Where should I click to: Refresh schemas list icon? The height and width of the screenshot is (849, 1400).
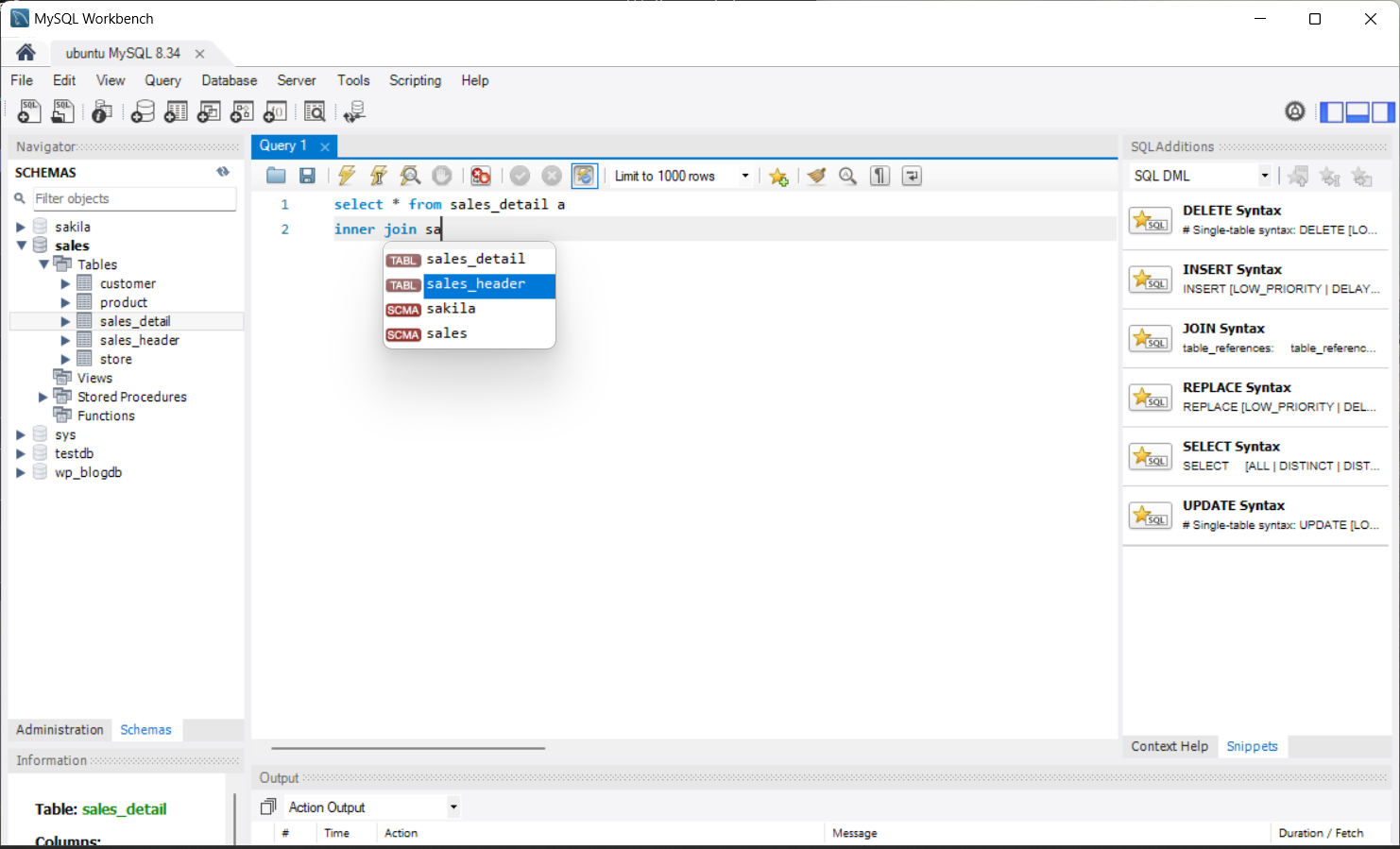pyautogui.click(x=223, y=172)
